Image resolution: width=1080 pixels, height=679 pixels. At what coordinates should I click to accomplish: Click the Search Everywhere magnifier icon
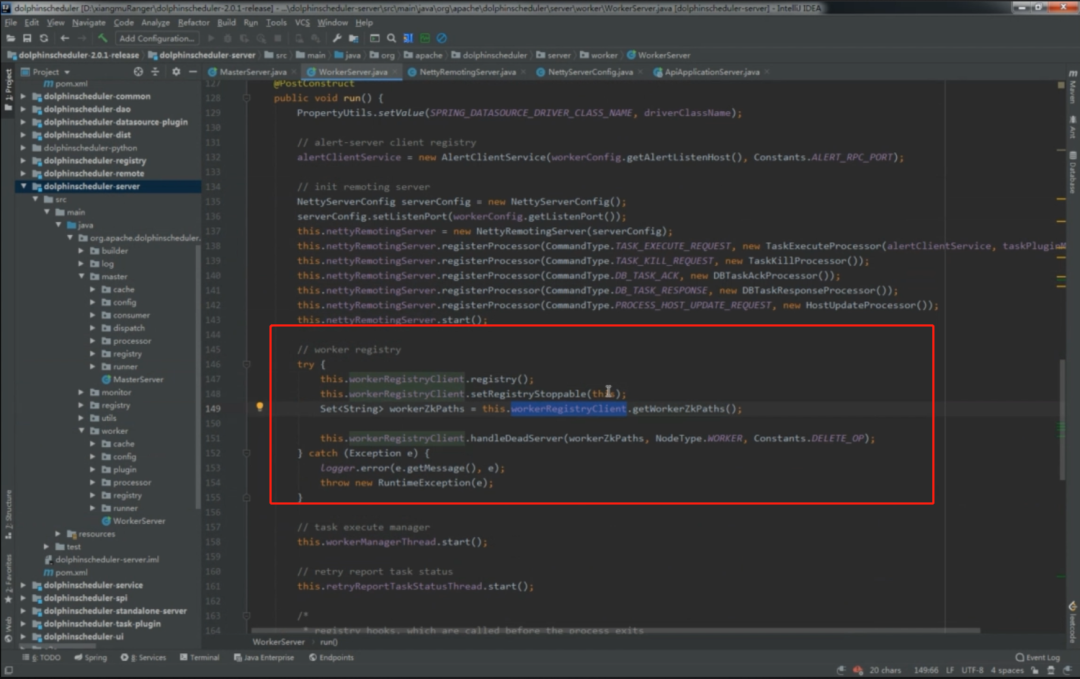coord(391,39)
